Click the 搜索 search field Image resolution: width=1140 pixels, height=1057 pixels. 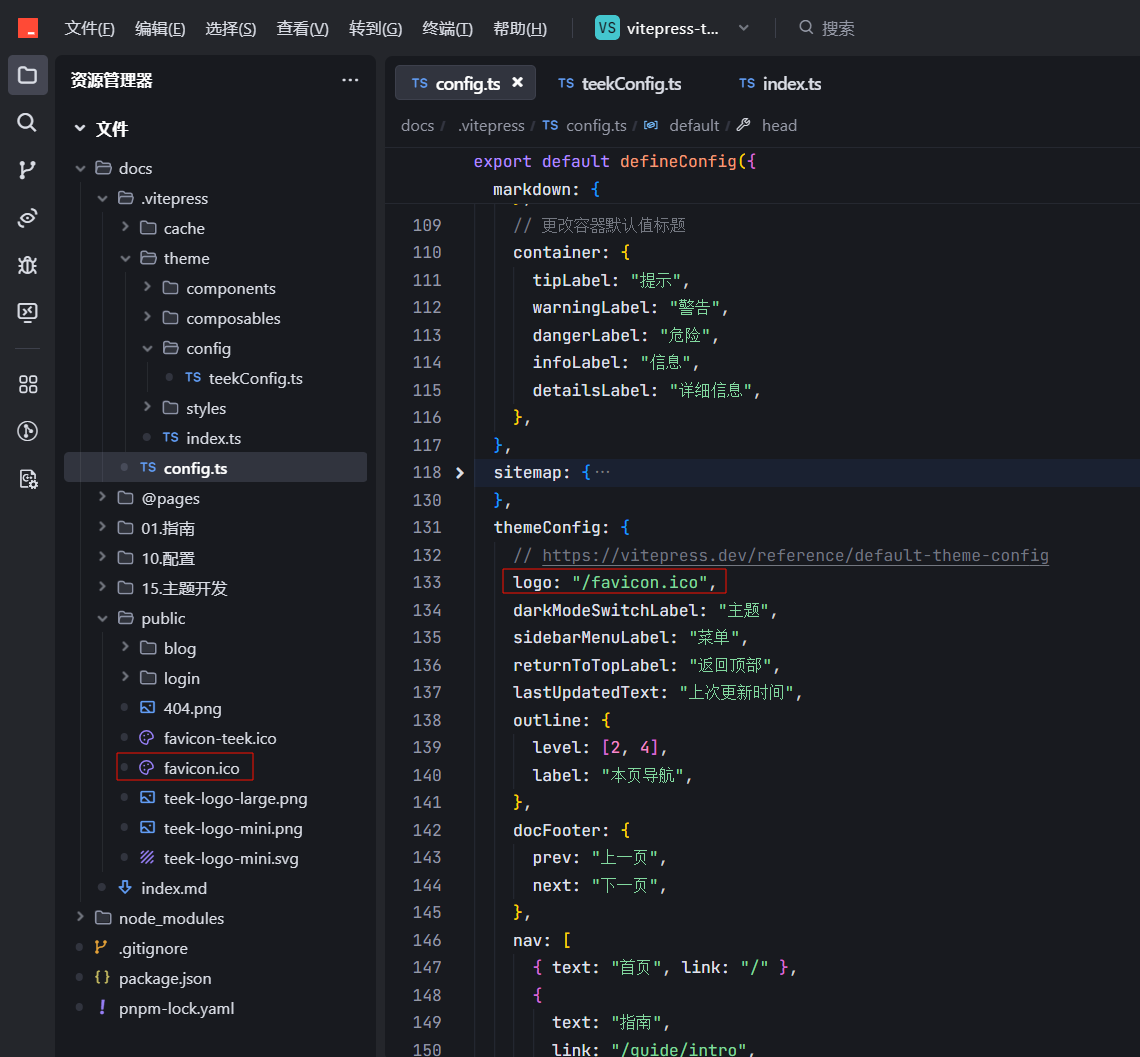827,28
